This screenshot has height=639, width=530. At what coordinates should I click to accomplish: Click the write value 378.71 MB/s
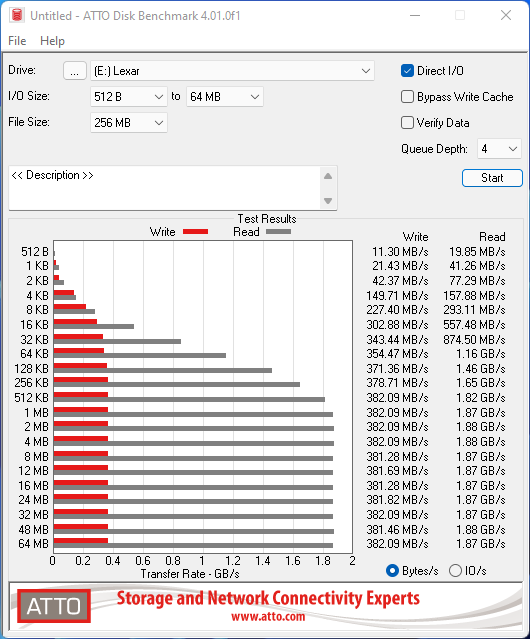pos(397,383)
